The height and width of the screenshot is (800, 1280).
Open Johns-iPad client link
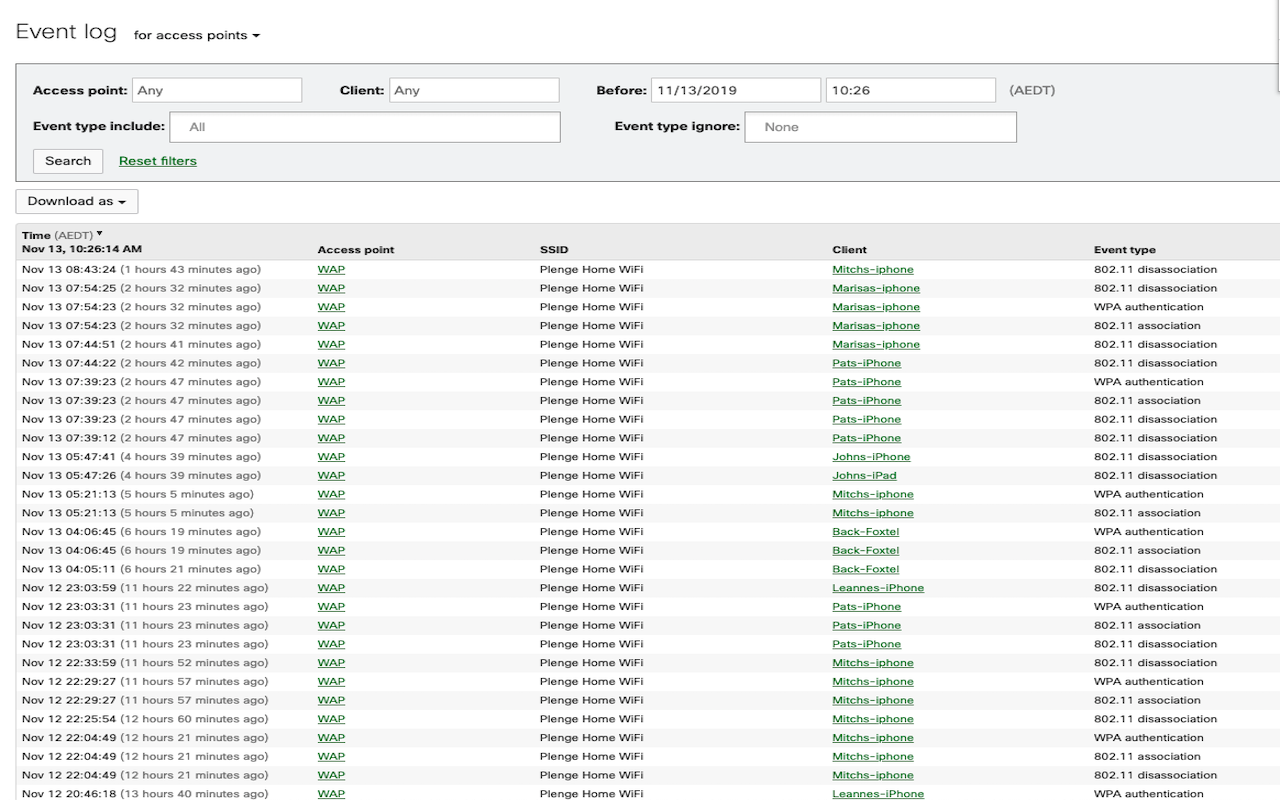tap(865, 476)
